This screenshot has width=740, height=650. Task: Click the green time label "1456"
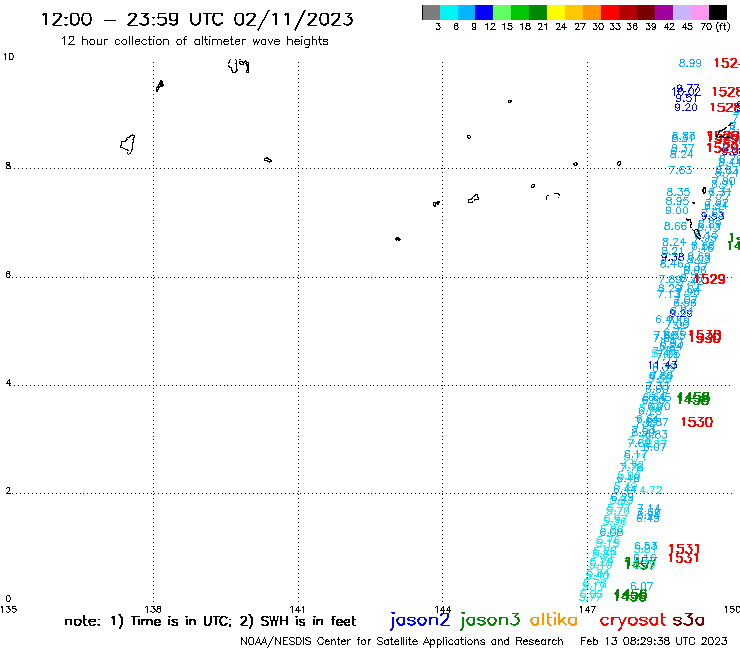point(630,596)
